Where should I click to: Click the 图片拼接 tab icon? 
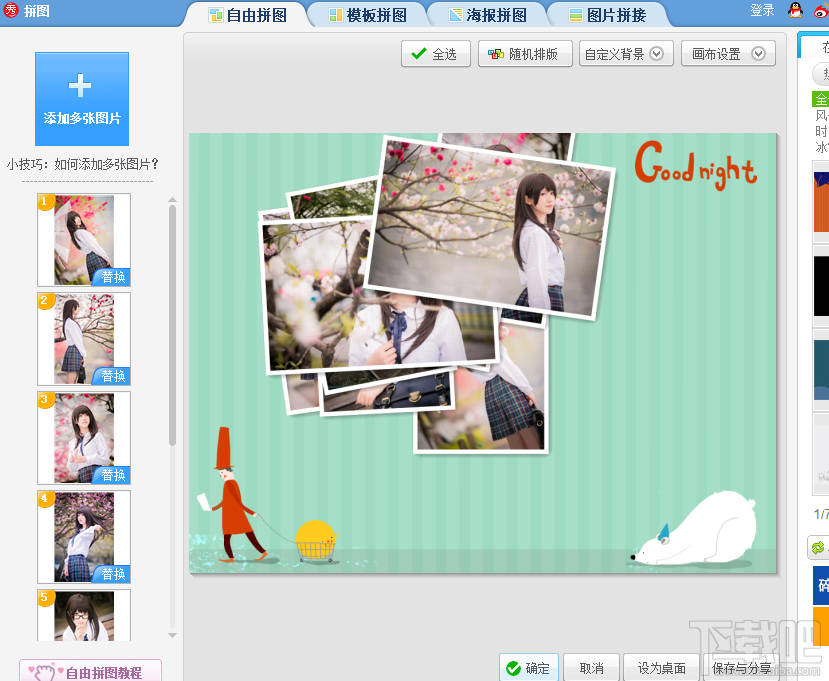pos(576,15)
